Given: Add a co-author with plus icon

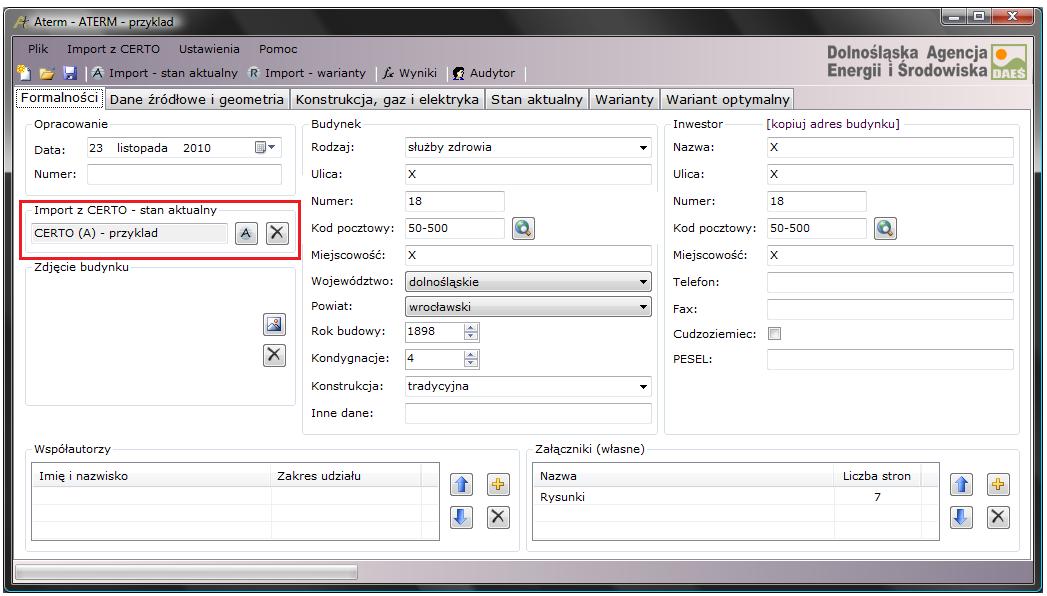Looking at the screenshot, I should pyautogui.click(x=498, y=485).
